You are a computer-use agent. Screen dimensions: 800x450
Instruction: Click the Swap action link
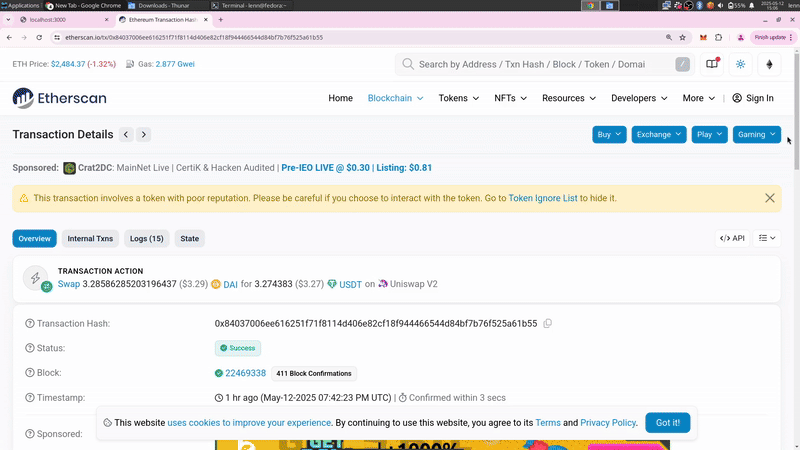tap(69, 284)
